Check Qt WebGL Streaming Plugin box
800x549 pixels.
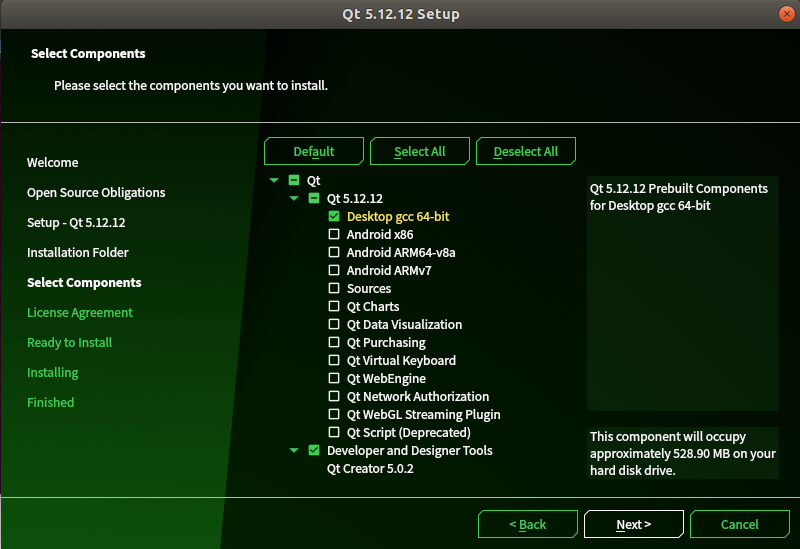(334, 414)
